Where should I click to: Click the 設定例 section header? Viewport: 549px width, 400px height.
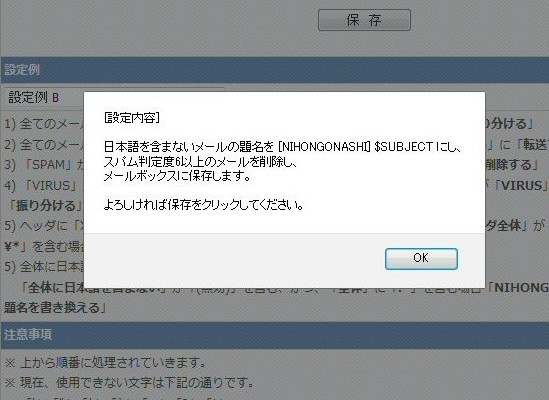click(274, 70)
